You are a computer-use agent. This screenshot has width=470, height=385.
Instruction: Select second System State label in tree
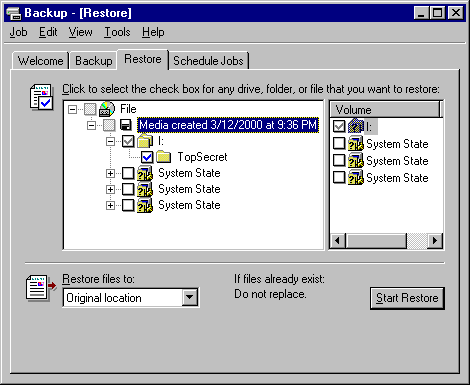pyautogui.click(x=189, y=189)
